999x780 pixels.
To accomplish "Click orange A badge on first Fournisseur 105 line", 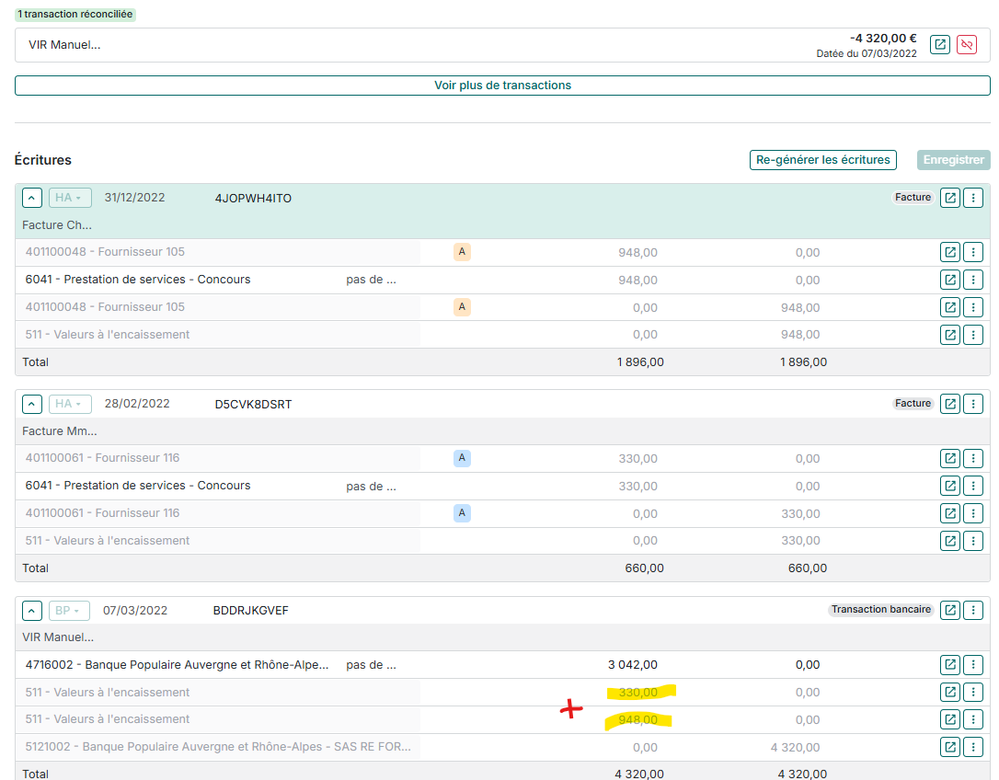I will (x=462, y=252).
